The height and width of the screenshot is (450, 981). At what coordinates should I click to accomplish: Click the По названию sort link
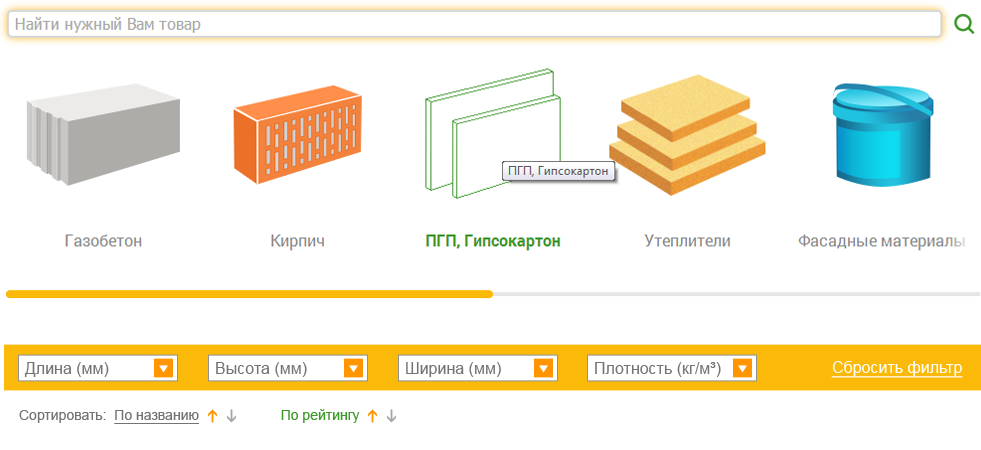[156, 416]
